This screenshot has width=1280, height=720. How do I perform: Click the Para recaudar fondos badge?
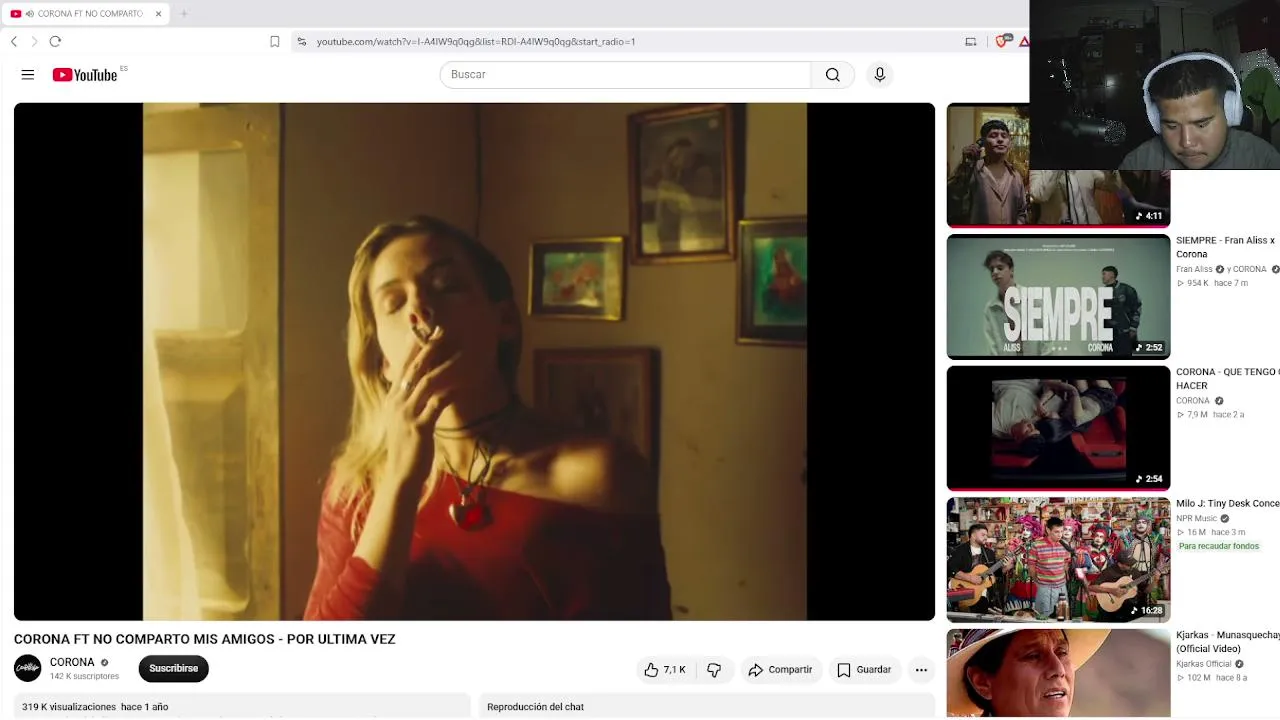[1219, 546]
